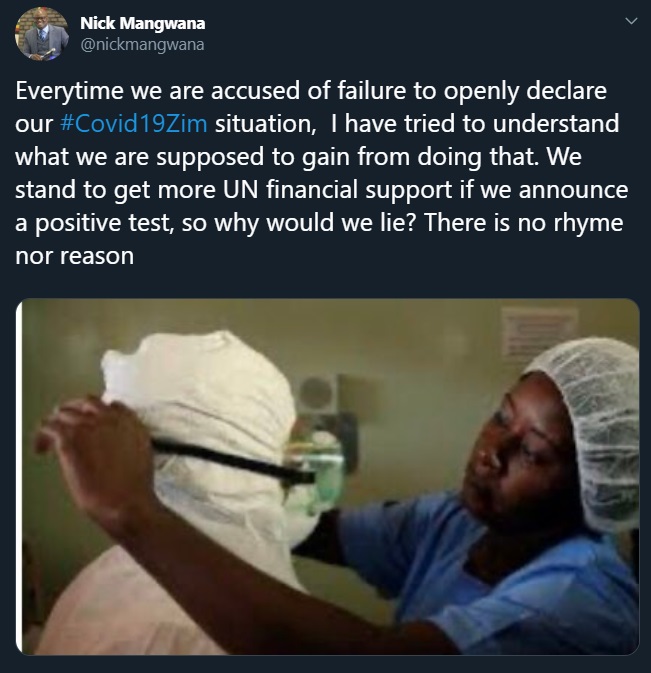Show more actions via the caret icon

(631, 21)
